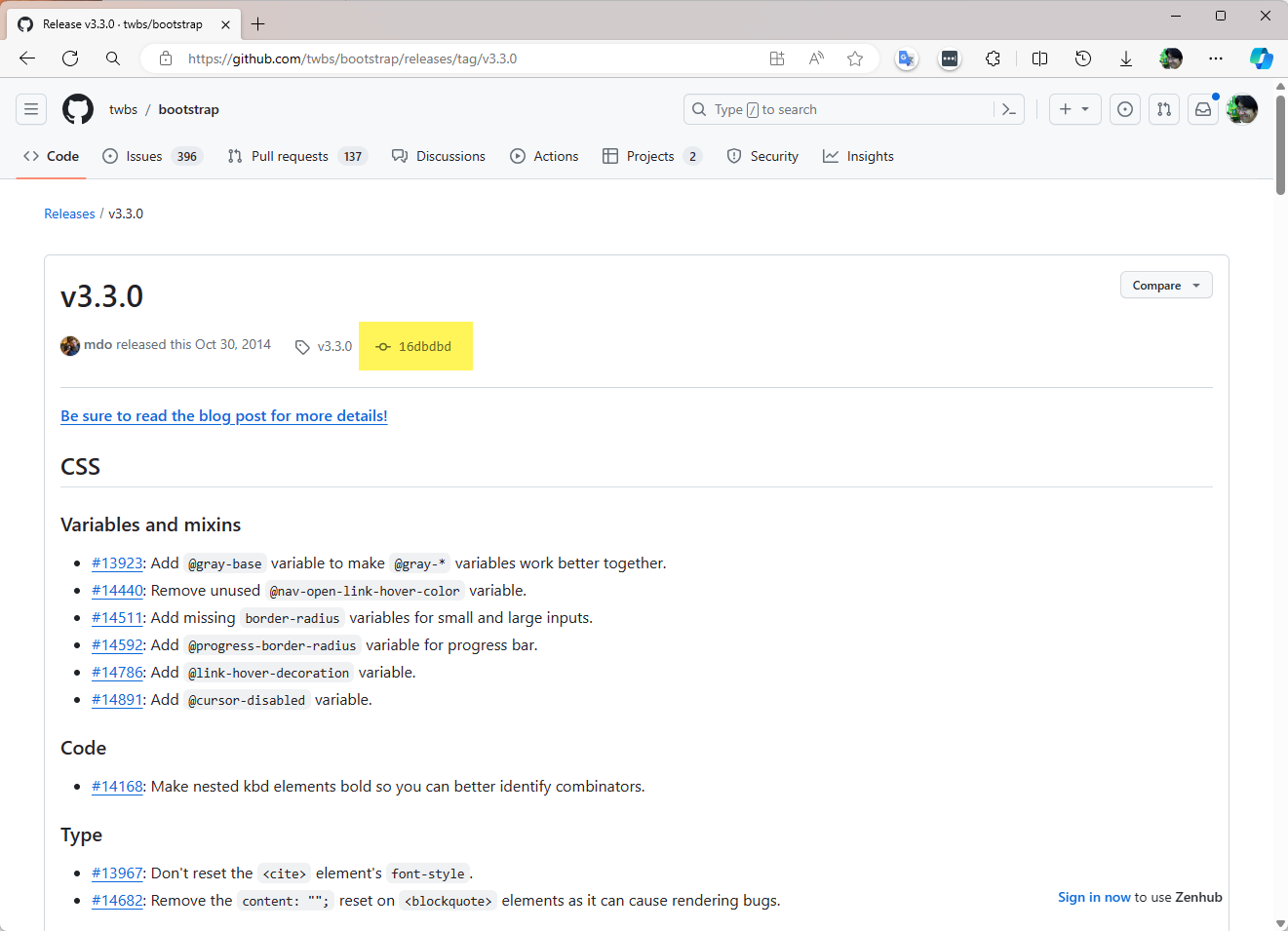The width and height of the screenshot is (1288, 931).
Task: Open issue #14682
Action: (117, 900)
